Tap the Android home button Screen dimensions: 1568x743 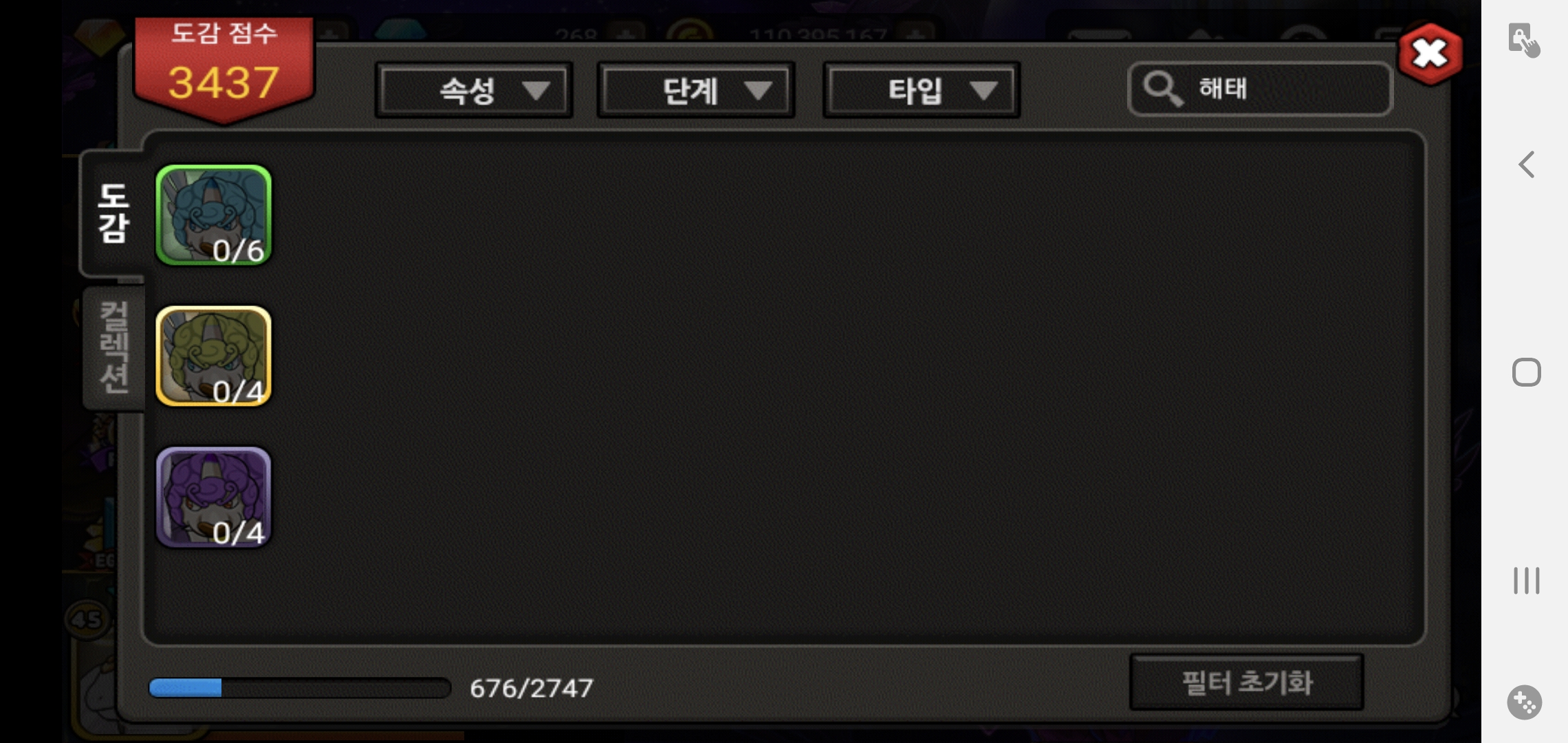click(x=1526, y=372)
